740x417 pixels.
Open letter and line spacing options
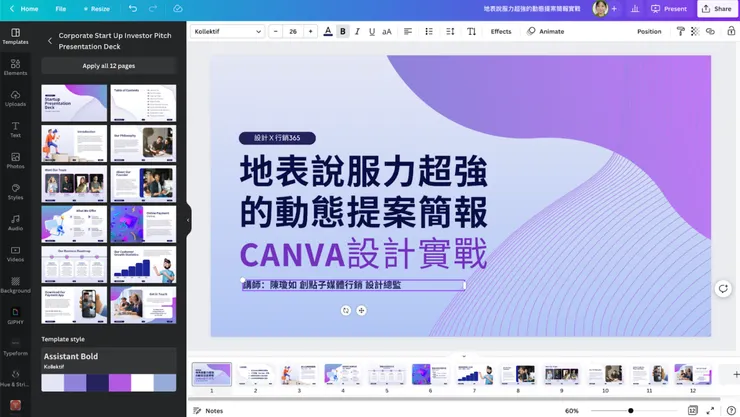click(x=450, y=32)
